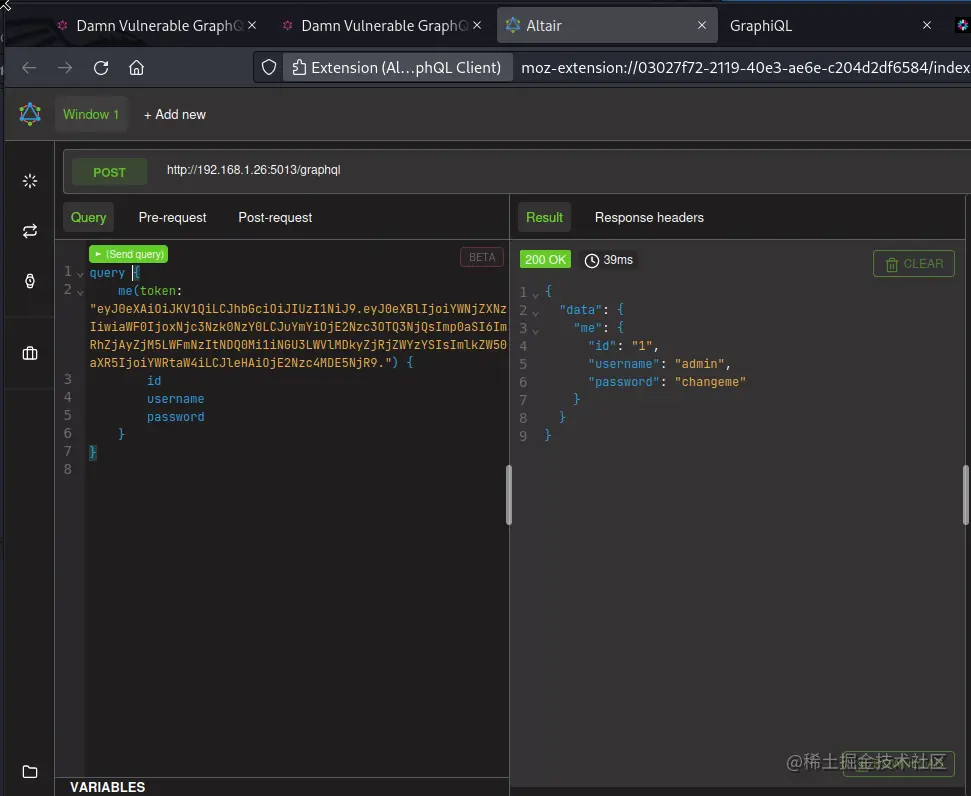Image resolution: width=971 pixels, height=796 pixels.
Task: Click the shield tracking protection icon
Action: pos(269,67)
